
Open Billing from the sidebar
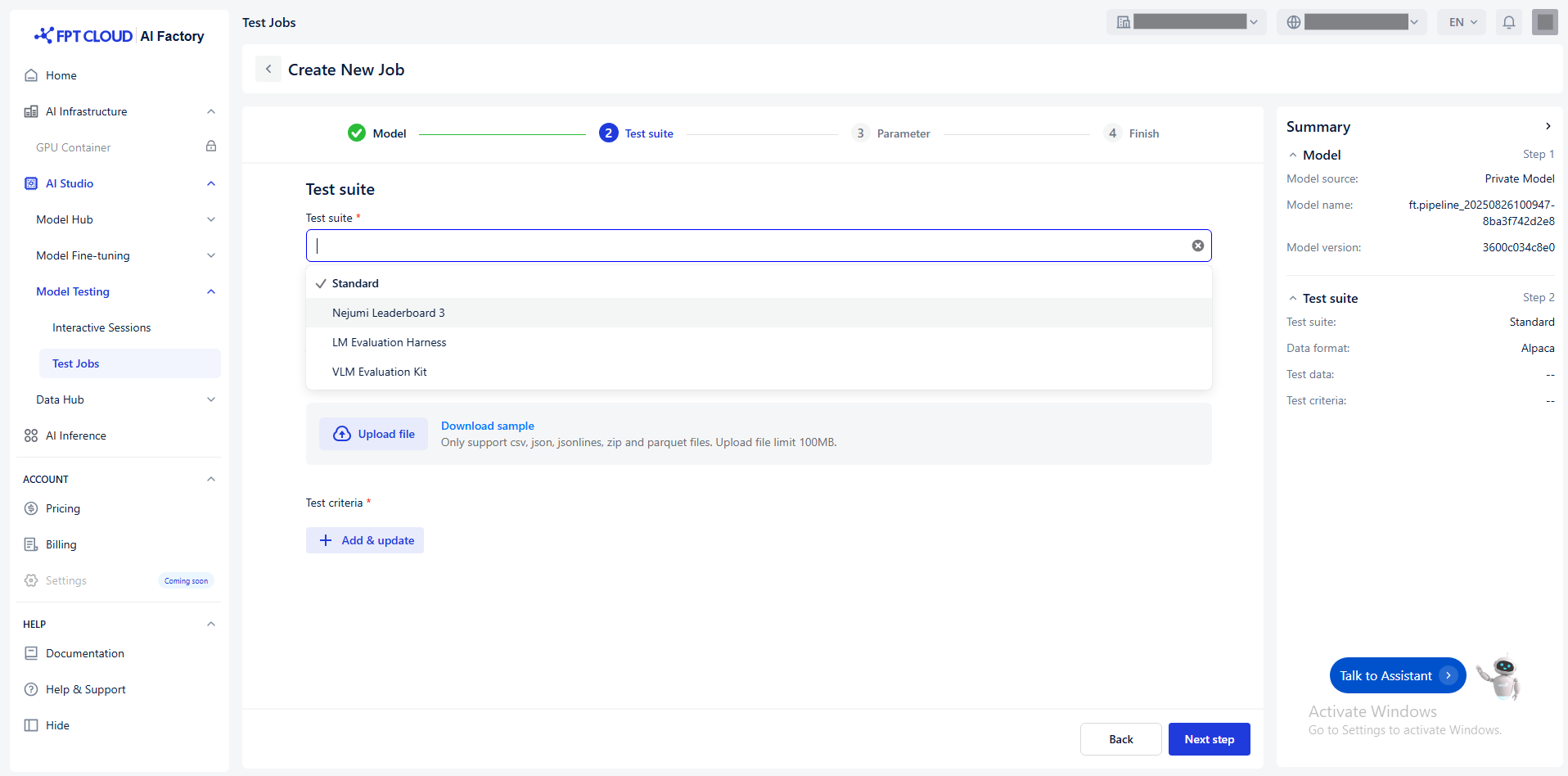click(x=61, y=544)
